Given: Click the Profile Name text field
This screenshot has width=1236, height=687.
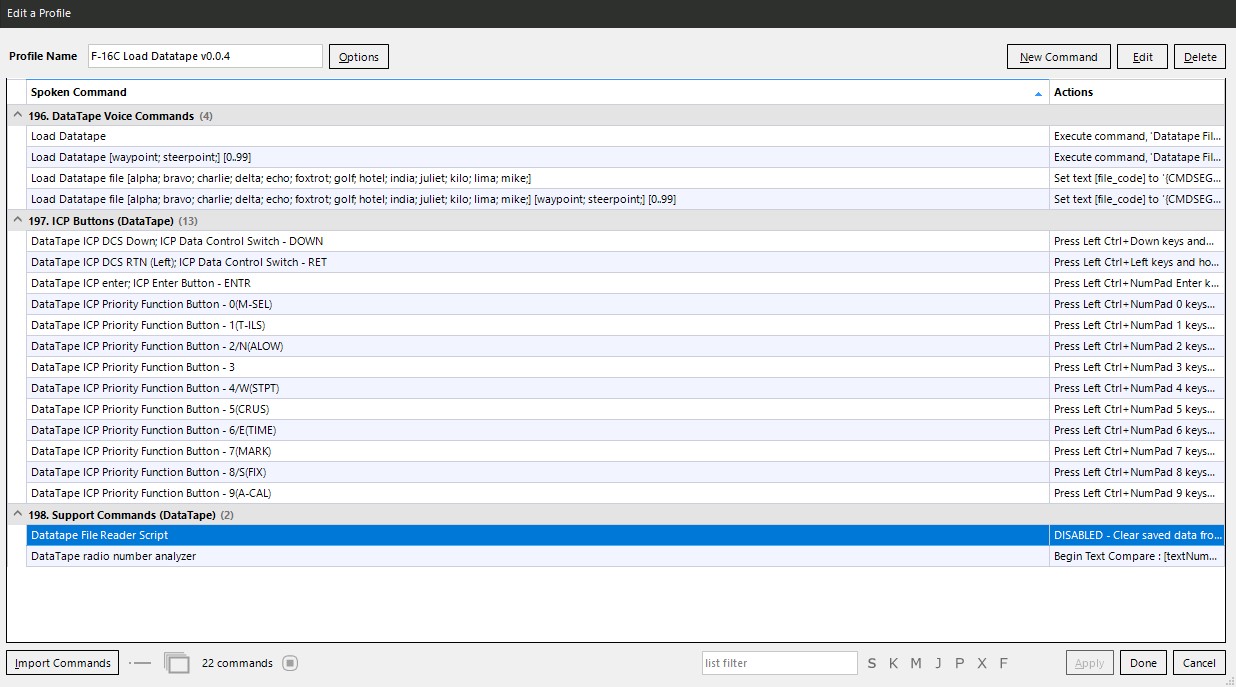Looking at the screenshot, I should pos(205,56).
